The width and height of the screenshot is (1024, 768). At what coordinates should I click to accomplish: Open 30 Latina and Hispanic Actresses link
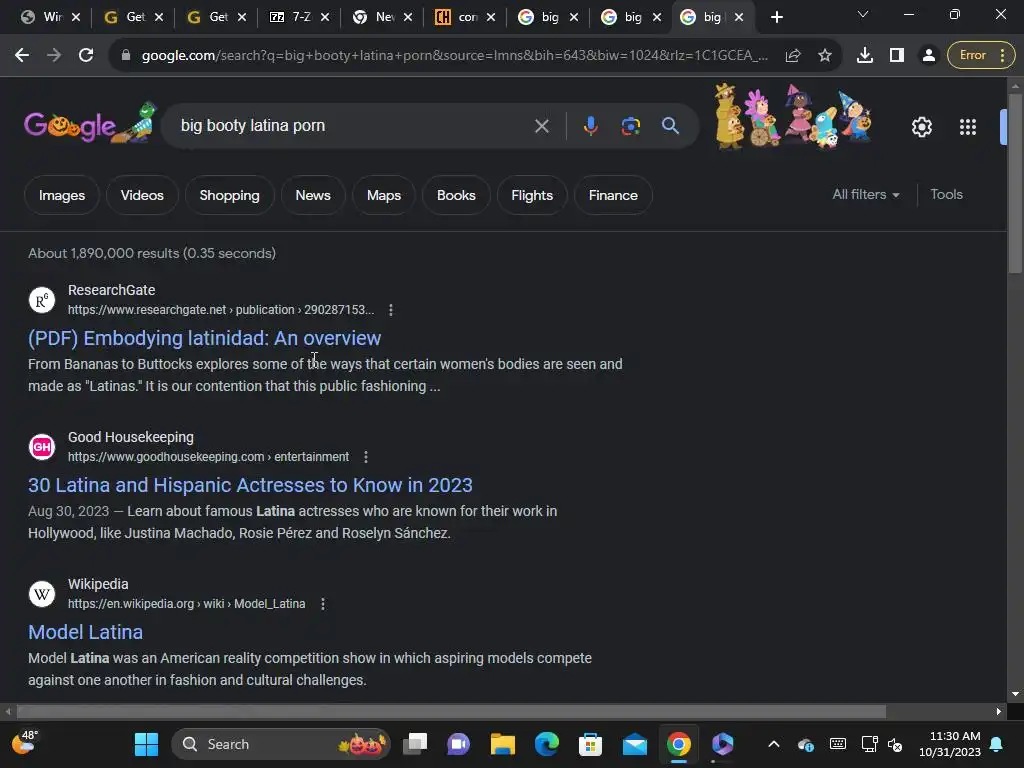[x=250, y=485]
